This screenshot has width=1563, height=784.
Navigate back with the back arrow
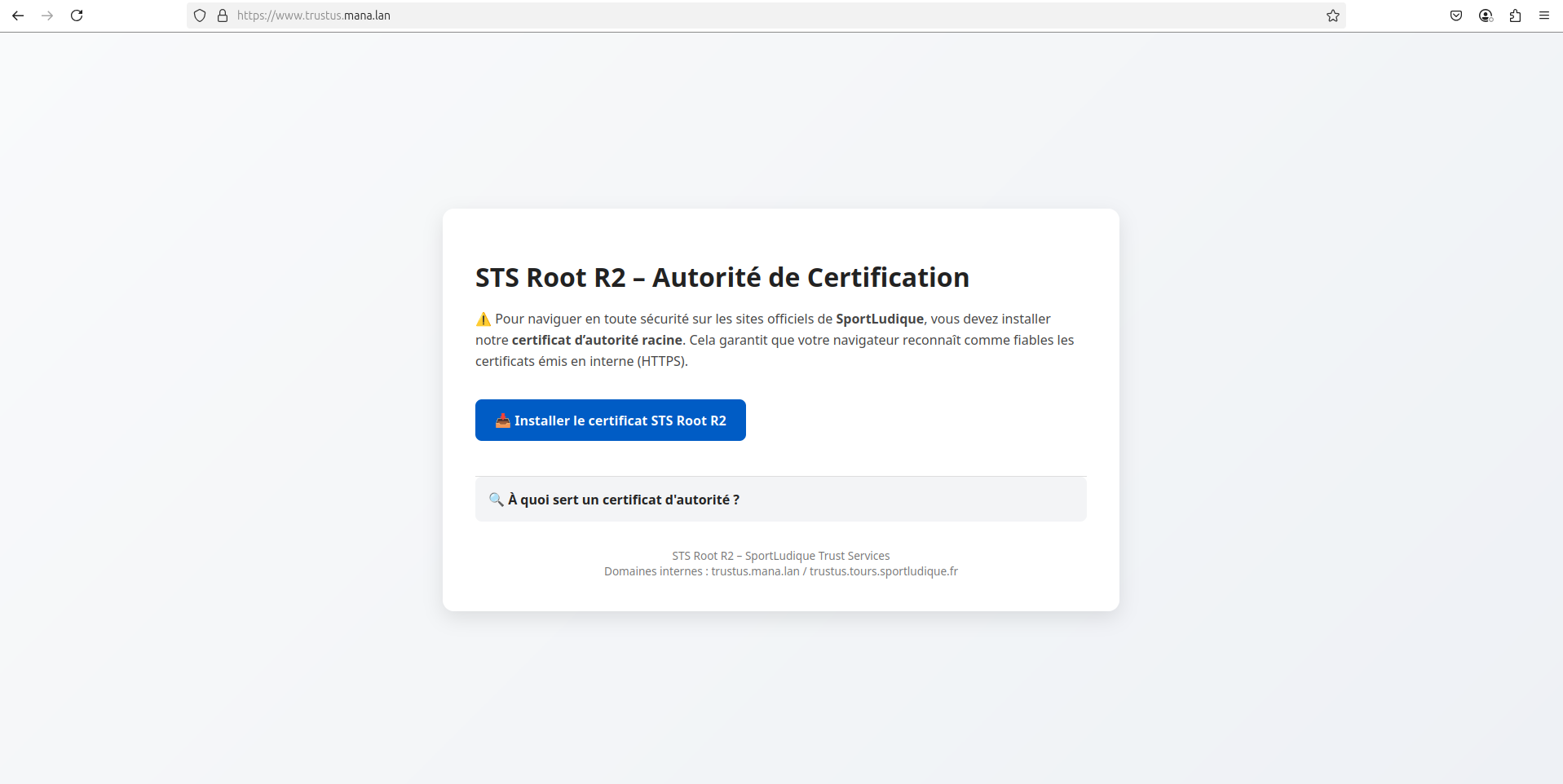[18, 15]
